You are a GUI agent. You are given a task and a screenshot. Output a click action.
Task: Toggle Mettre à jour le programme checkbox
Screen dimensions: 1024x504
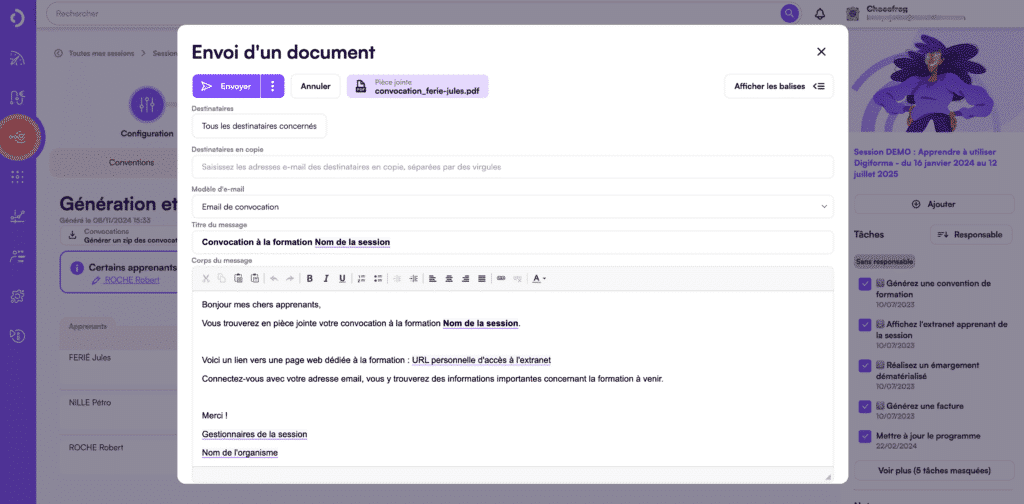pyautogui.click(x=865, y=436)
